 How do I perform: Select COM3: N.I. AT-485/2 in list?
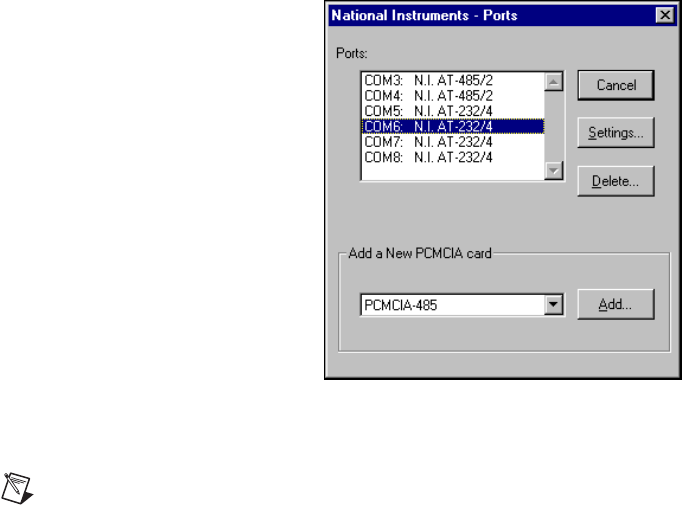tap(453, 80)
